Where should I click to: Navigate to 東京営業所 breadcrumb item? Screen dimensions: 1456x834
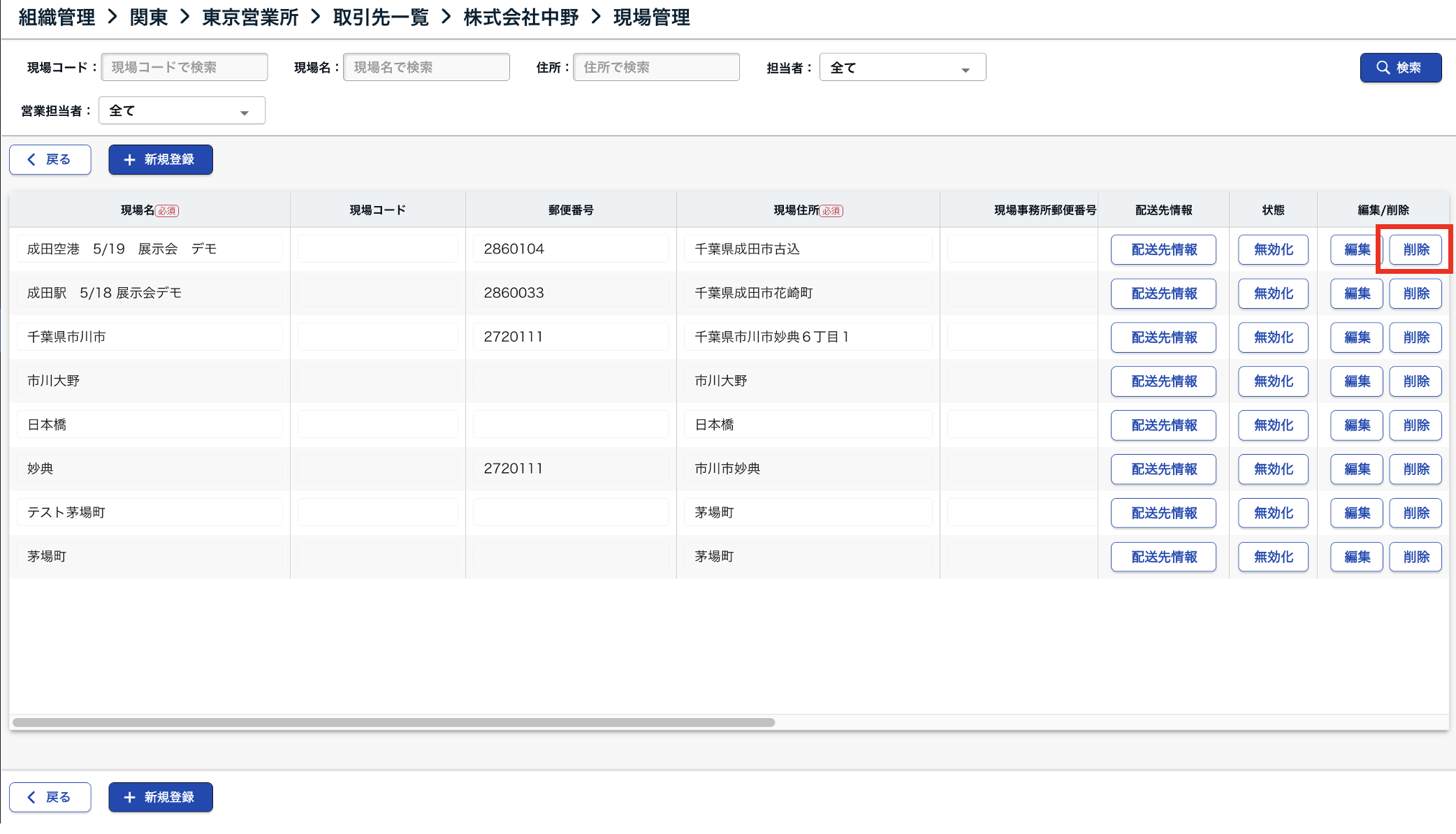[x=250, y=17]
